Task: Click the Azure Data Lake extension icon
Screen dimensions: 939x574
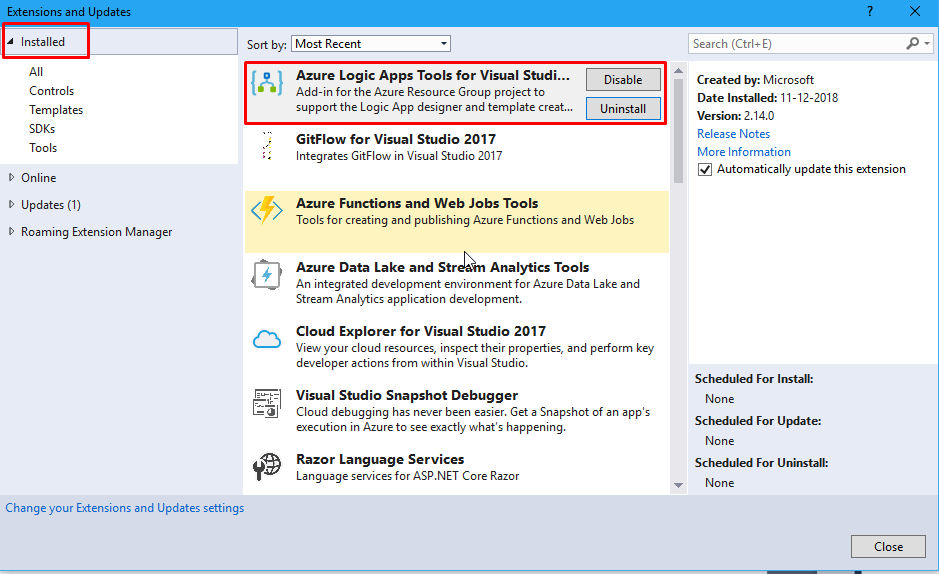Action: [267, 275]
